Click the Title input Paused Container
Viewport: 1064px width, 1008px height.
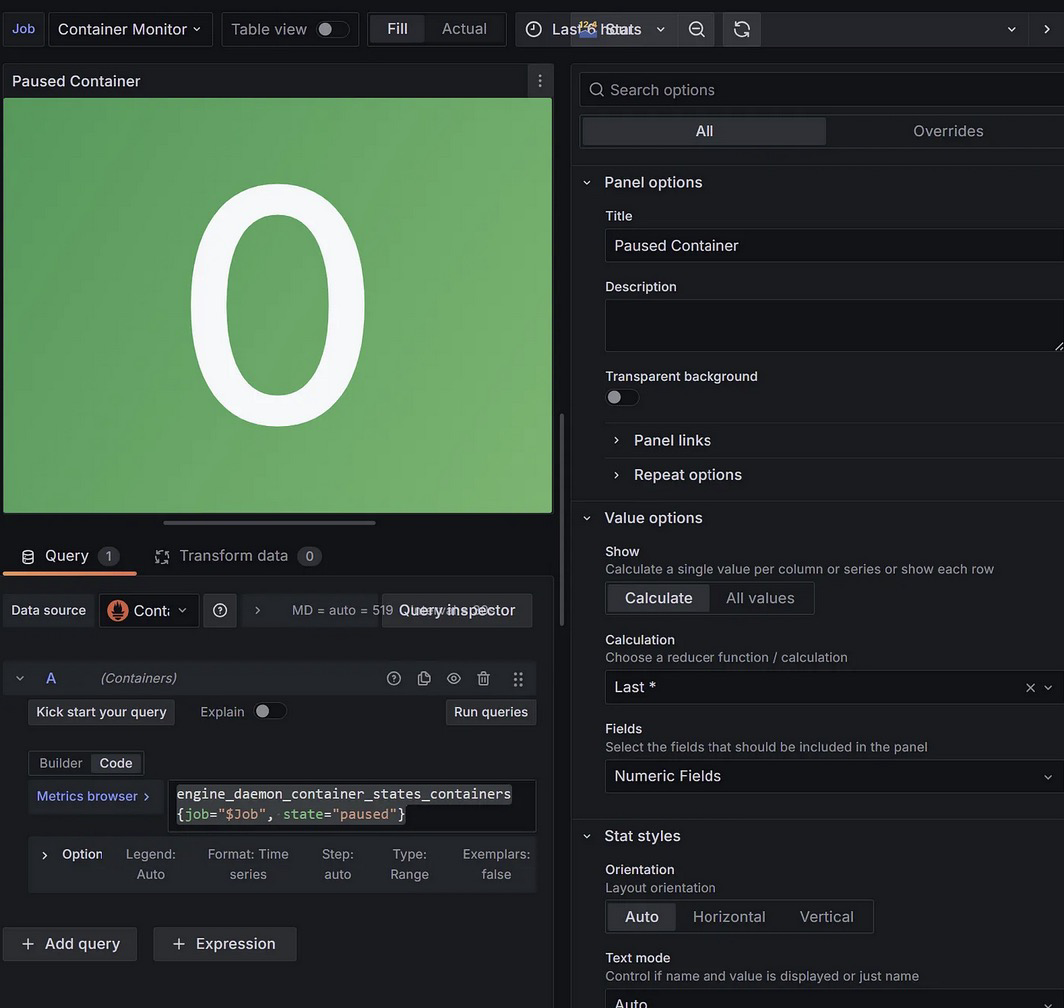pyautogui.click(x=834, y=246)
